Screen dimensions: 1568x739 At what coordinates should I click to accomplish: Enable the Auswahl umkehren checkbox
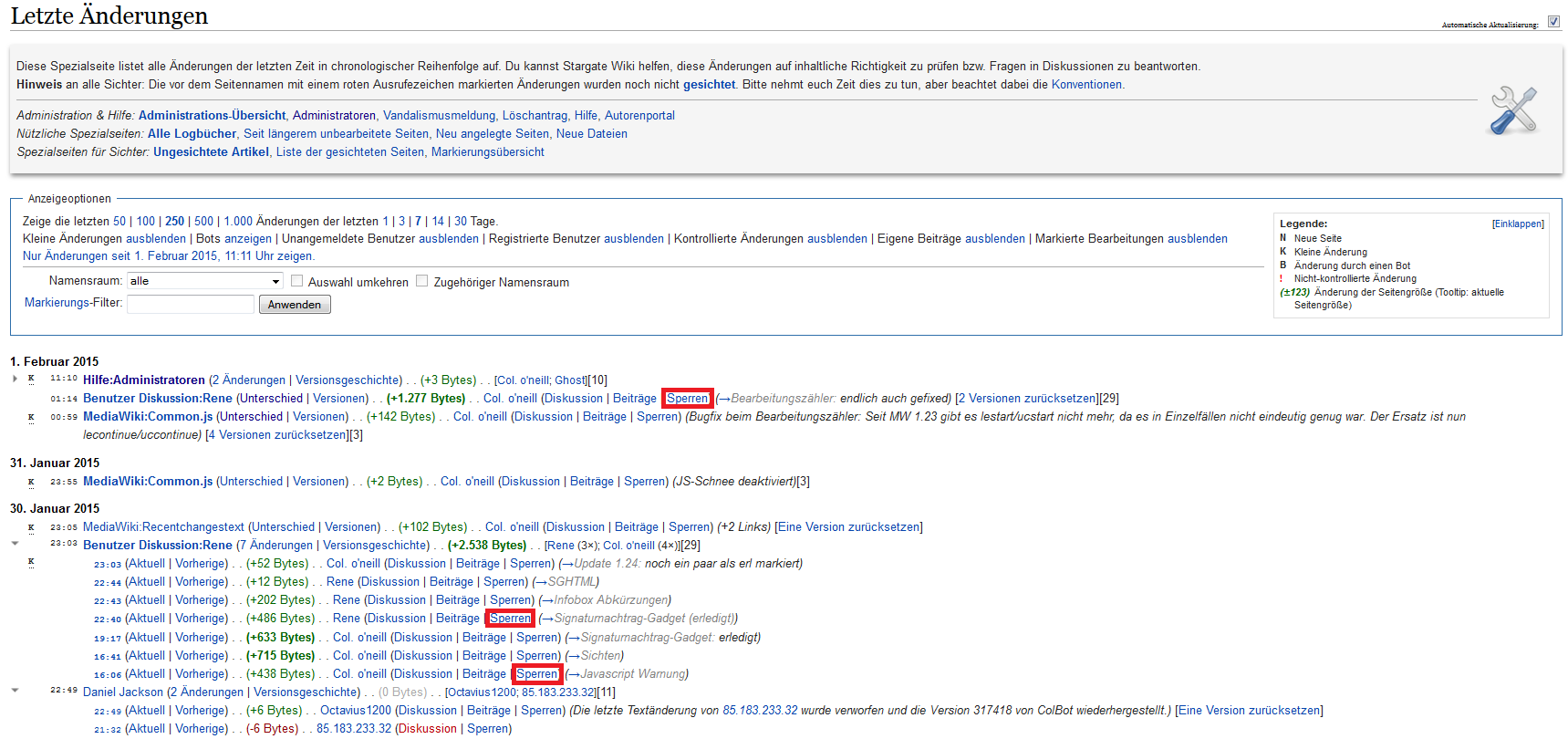[296, 281]
